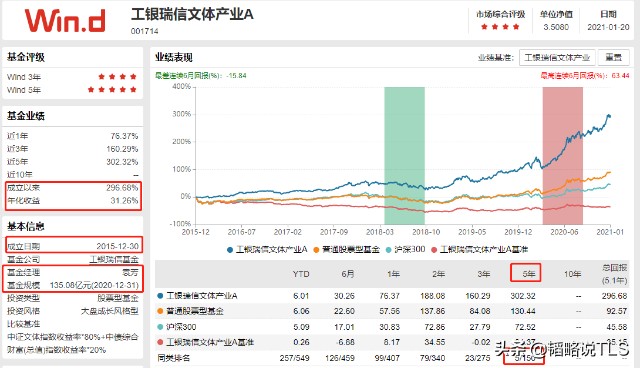
Task: Click the 业绩表现 section header
Action: (x=174, y=58)
